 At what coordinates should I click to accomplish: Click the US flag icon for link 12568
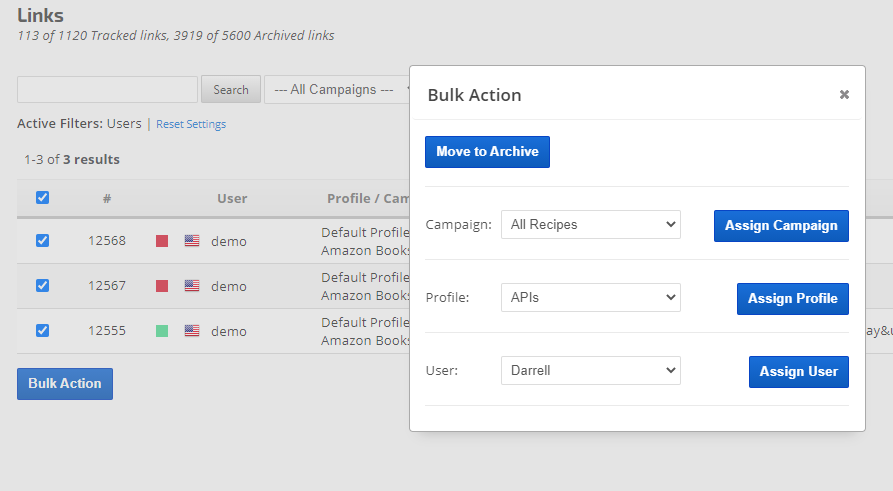click(192, 241)
